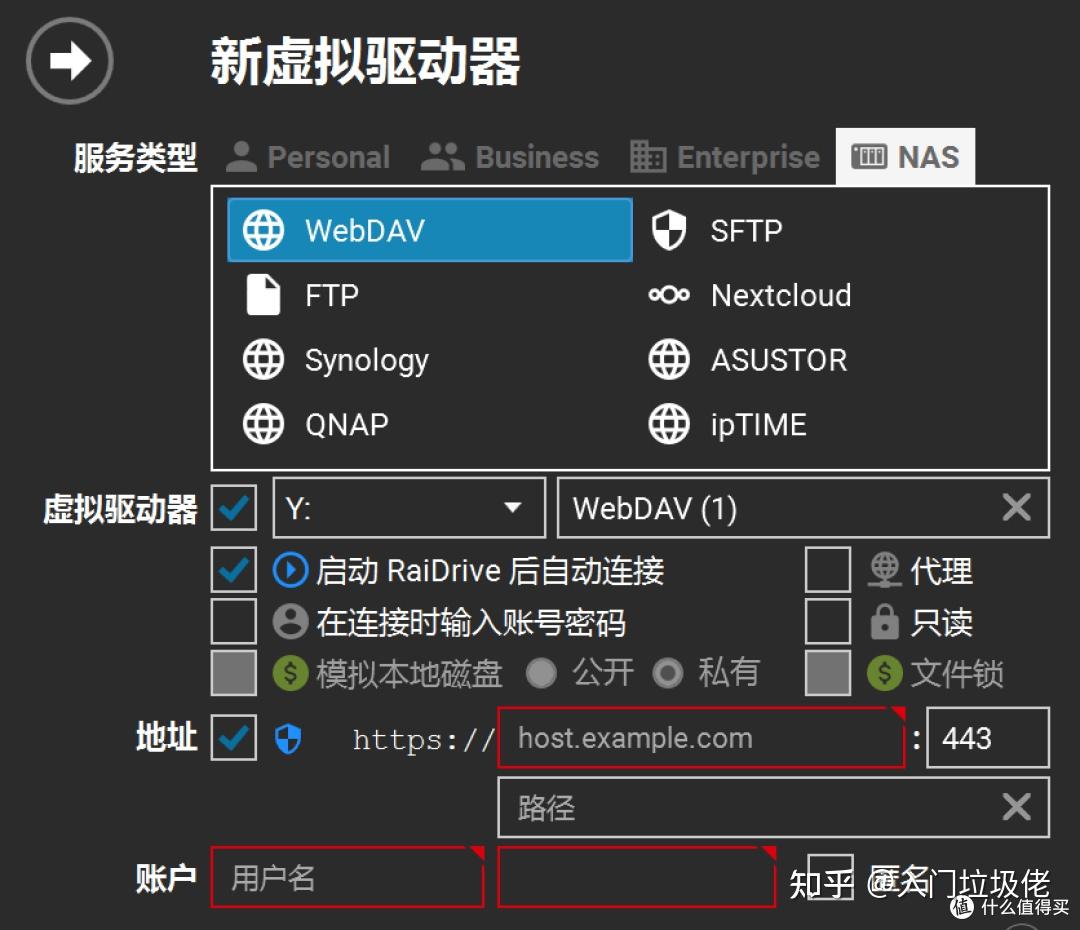Image resolution: width=1080 pixels, height=930 pixels.
Task: Switch to the Business service tab
Action: (x=510, y=157)
